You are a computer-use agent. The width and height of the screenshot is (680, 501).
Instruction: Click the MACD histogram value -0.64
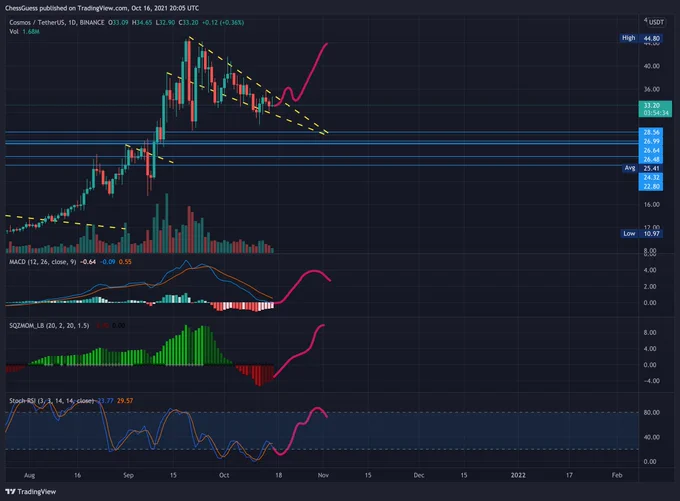point(88,262)
